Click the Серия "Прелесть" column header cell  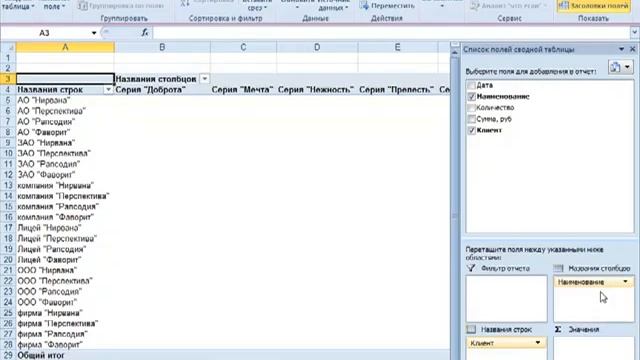[398, 90]
